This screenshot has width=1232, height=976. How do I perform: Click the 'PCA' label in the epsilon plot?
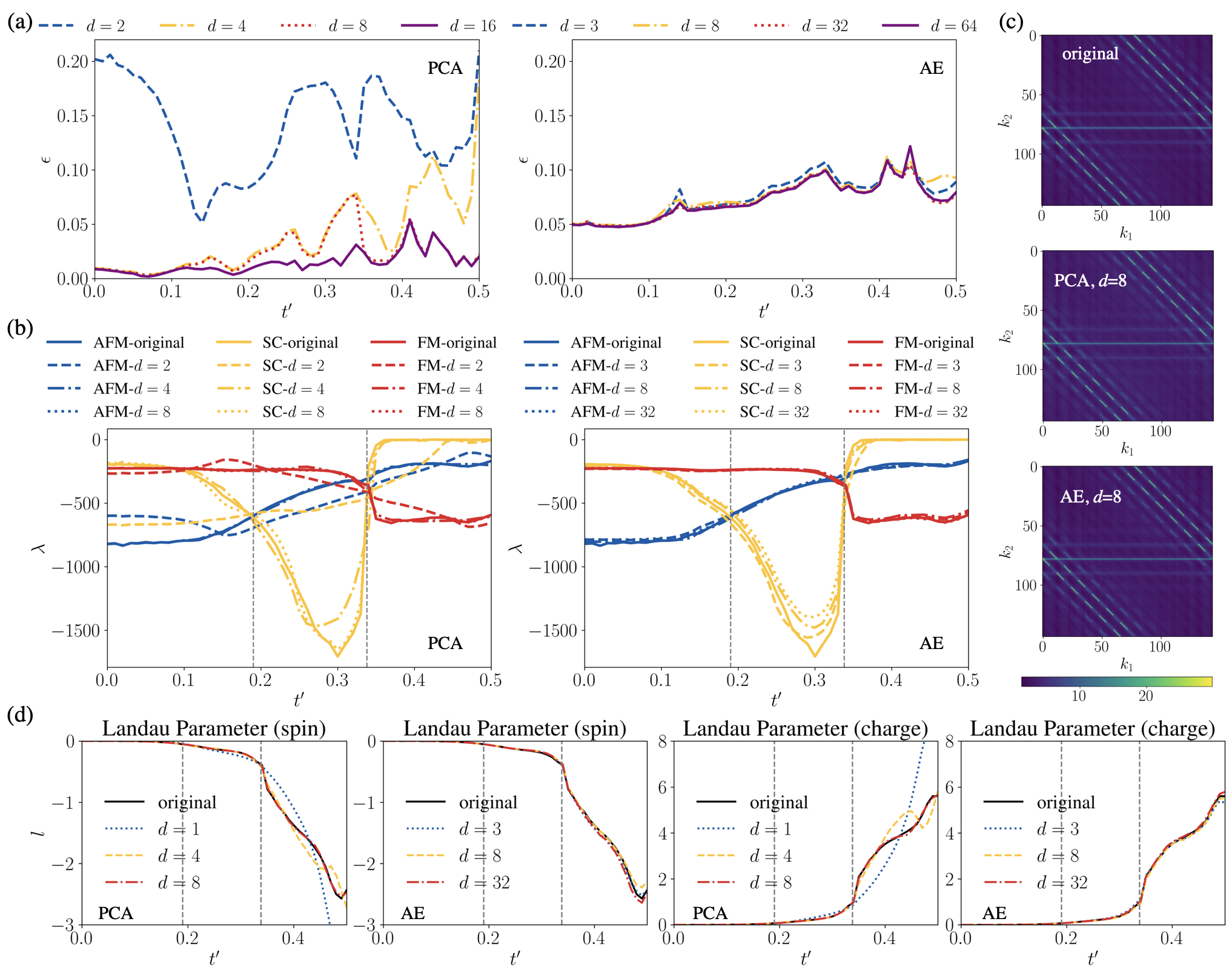click(x=445, y=68)
